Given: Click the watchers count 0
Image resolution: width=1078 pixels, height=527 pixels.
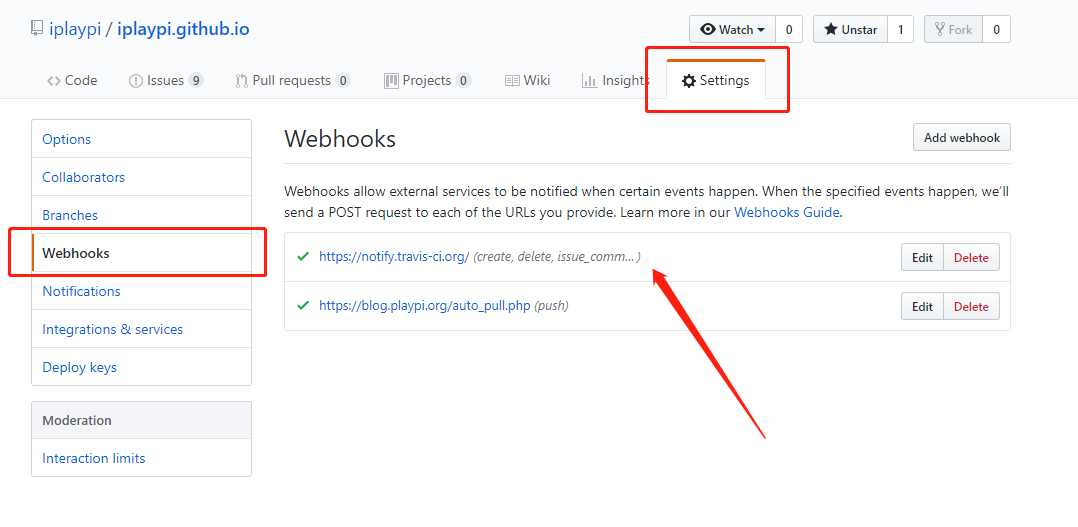Looking at the screenshot, I should tap(789, 30).
